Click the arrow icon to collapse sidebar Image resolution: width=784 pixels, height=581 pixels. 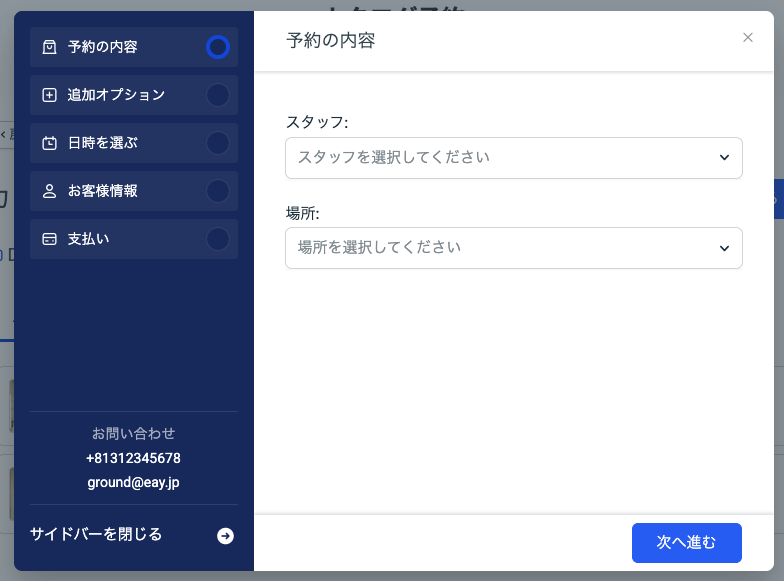point(226,536)
